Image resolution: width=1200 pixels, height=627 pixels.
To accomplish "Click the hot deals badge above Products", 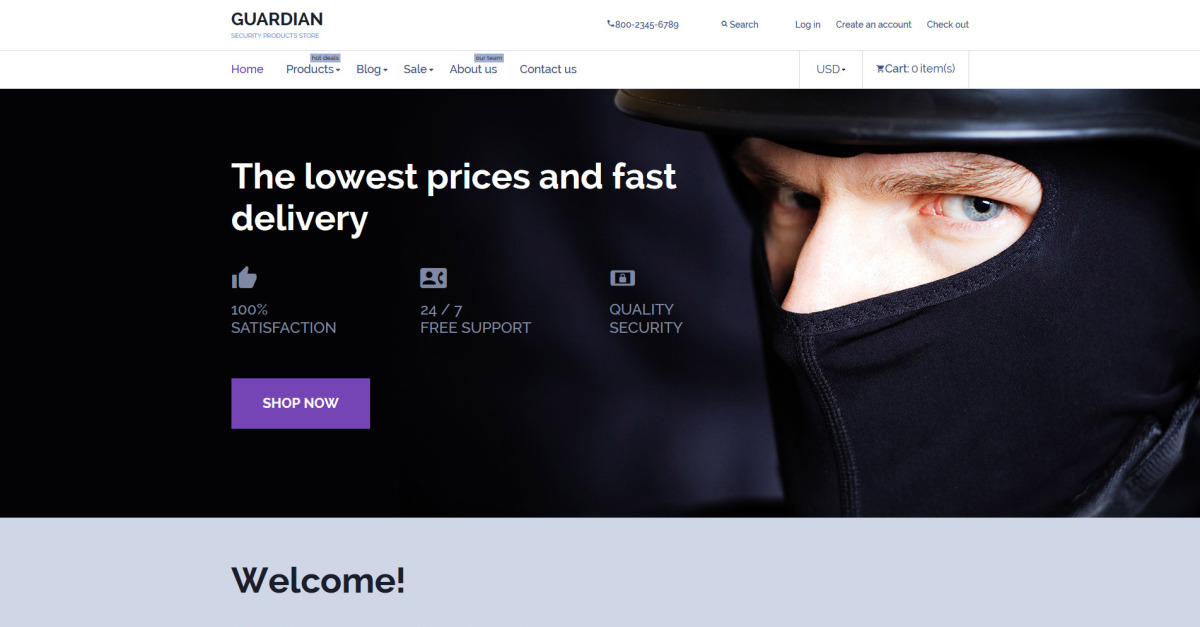I will tap(325, 58).
